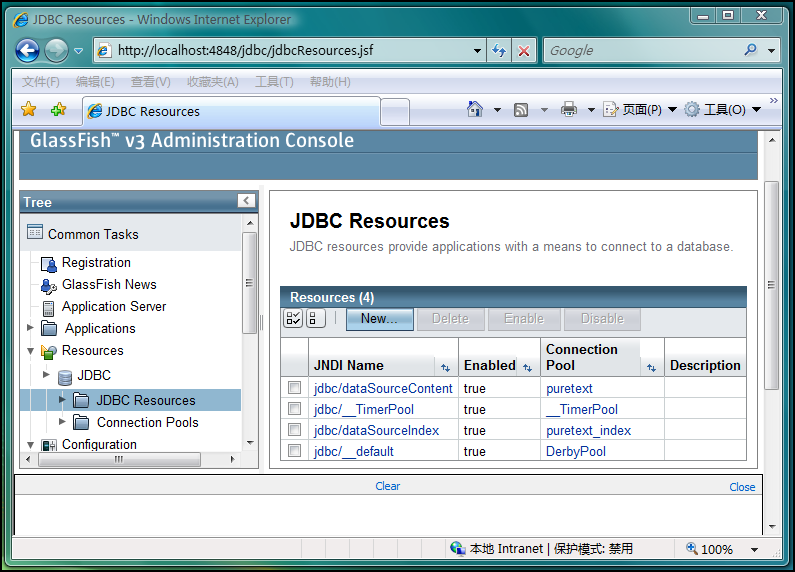The height and width of the screenshot is (572, 795).
Task: Click the Clear link
Action: point(387,486)
